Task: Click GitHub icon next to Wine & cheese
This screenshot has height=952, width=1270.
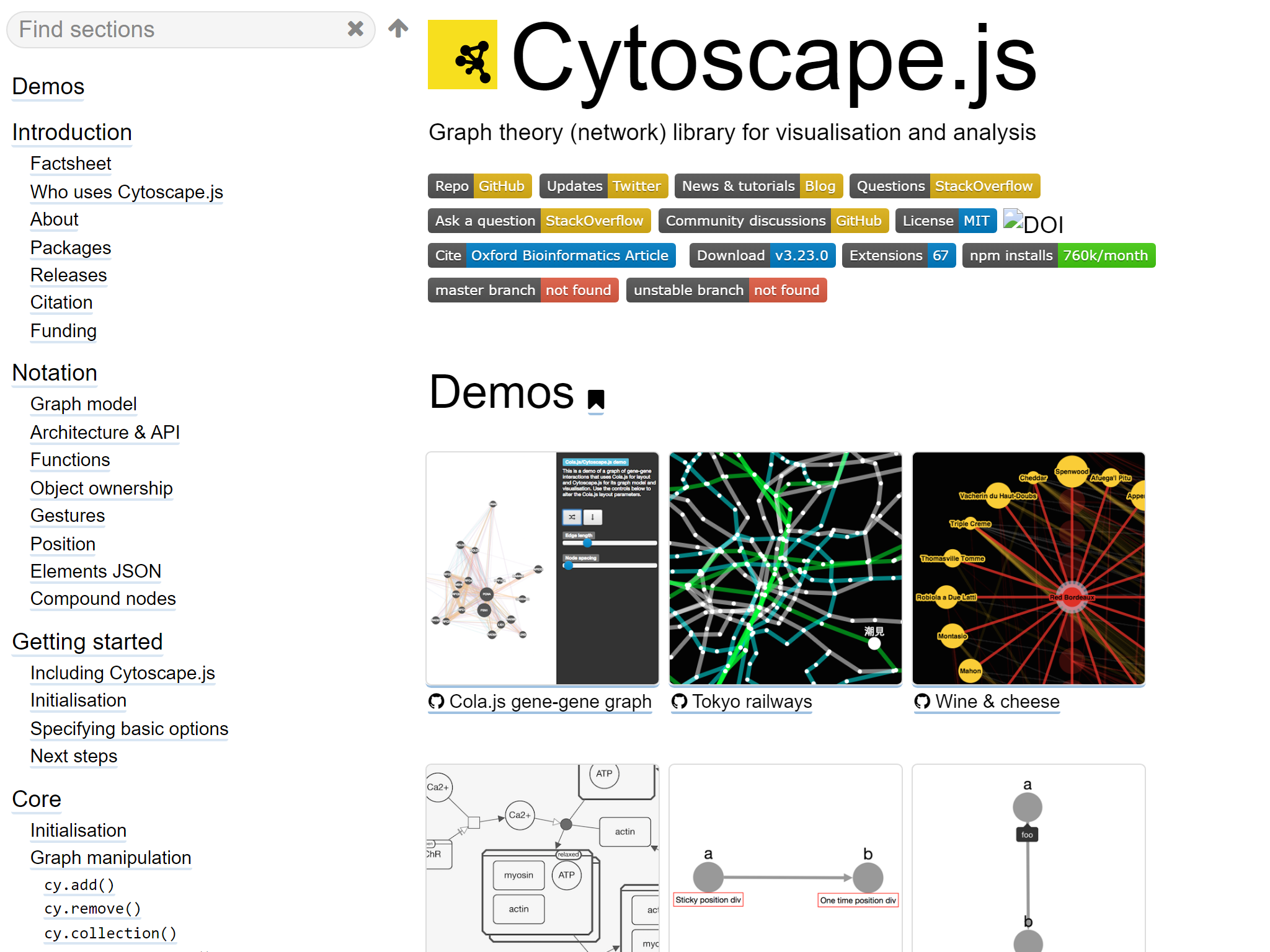Action: click(923, 701)
